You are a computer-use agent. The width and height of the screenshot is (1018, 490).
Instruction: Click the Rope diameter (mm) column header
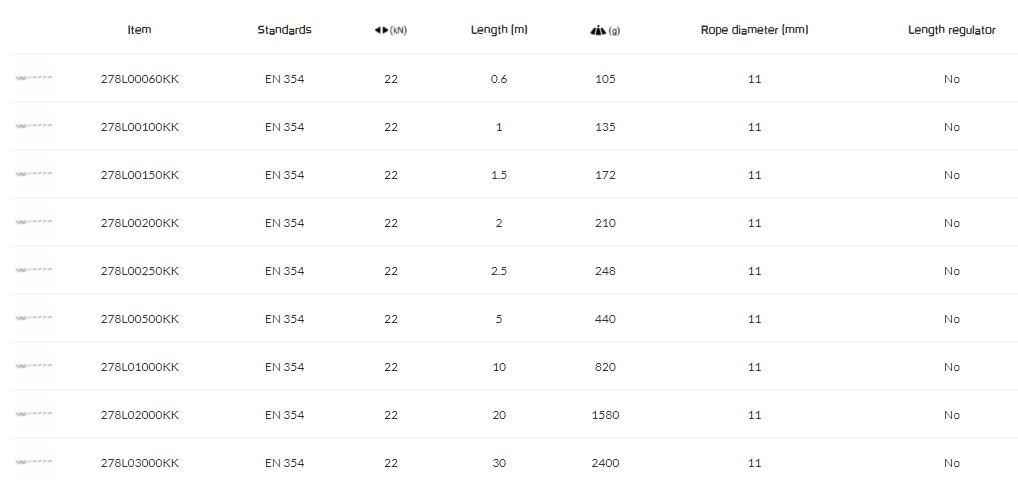point(754,30)
